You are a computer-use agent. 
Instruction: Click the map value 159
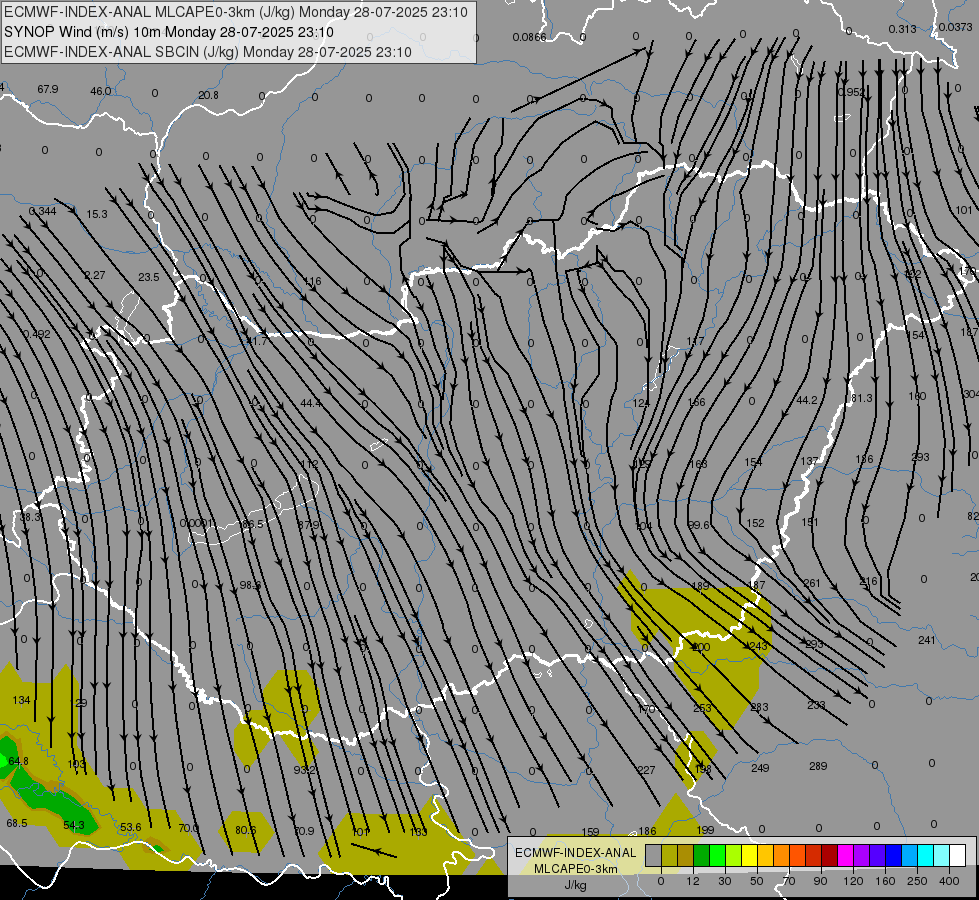[590, 832]
